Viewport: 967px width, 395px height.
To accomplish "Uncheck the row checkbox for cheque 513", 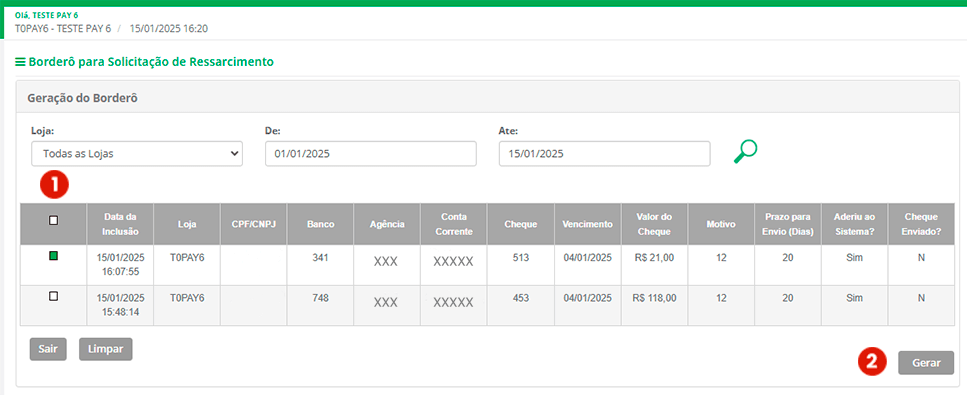I will click(x=53, y=256).
